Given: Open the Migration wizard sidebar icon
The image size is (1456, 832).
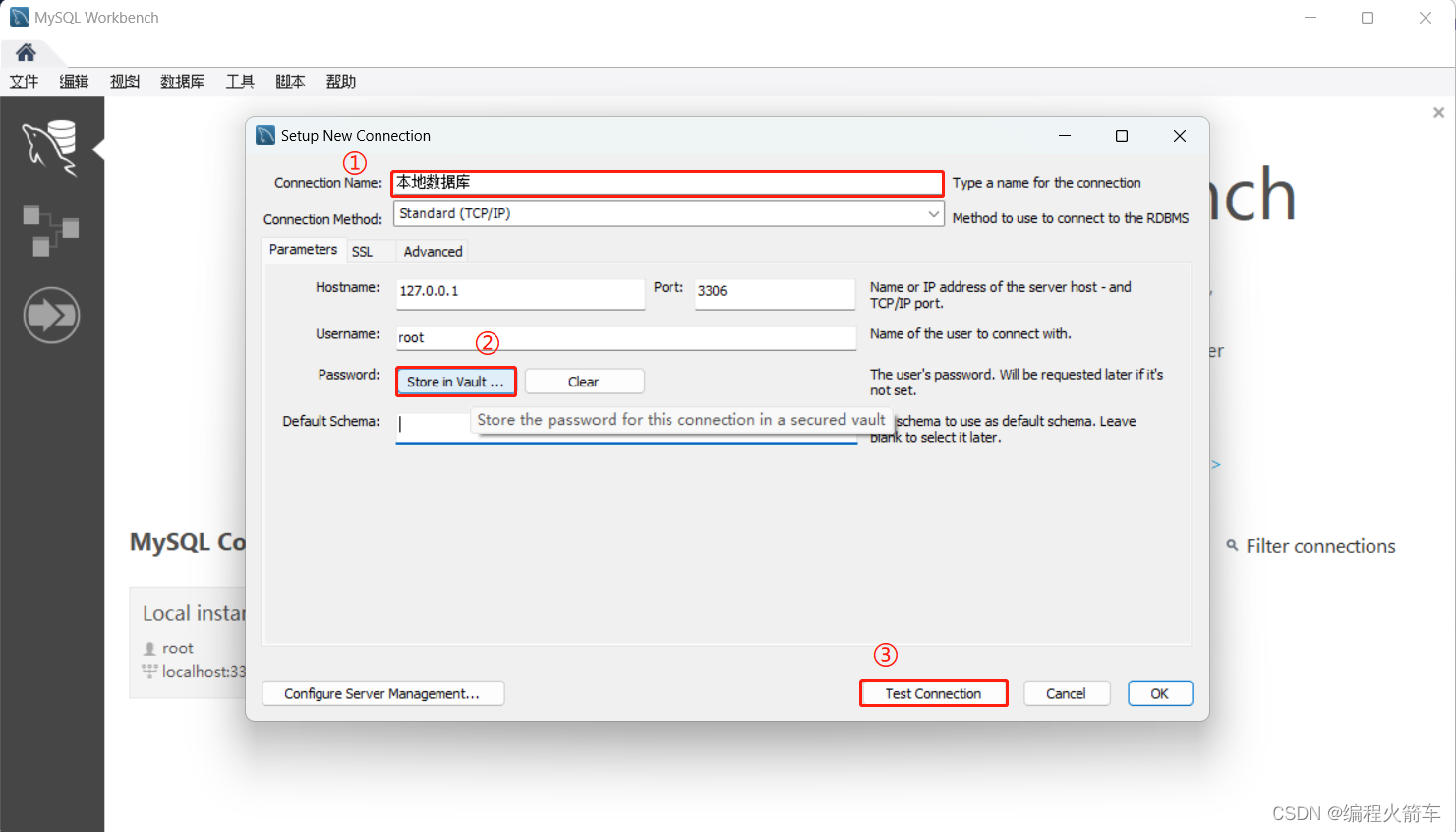Looking at the screenshot, I should (x=51, y=315).
